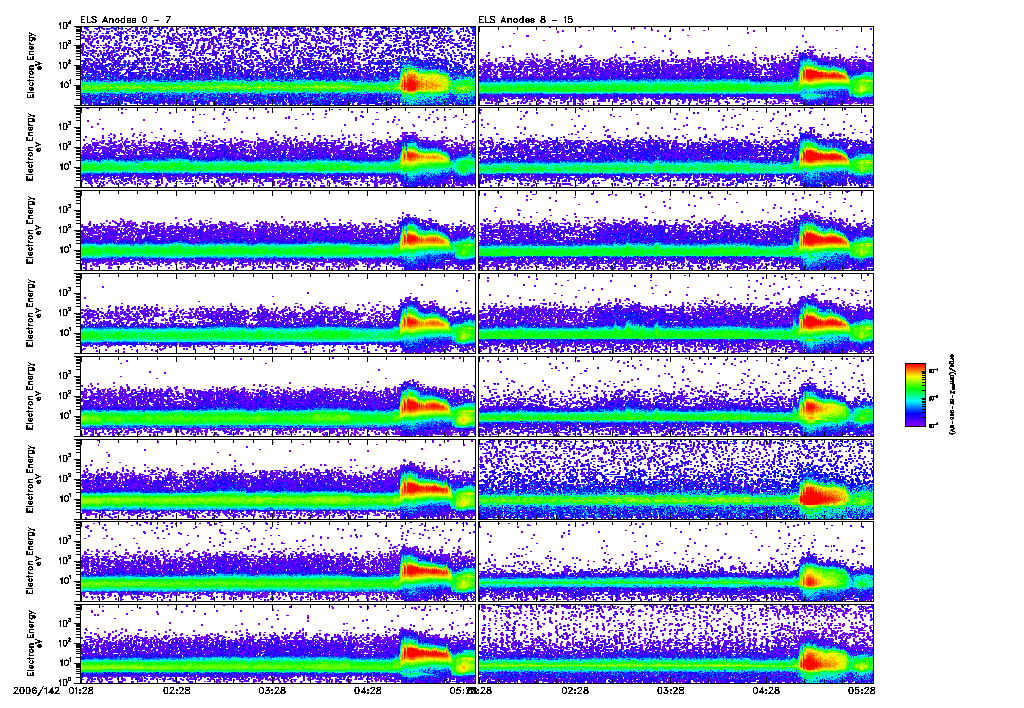The height and width of the screenshot is (708, 1024).
Task: Click the eighth row's "Electron Energy eV" axis label
Action: tap(33, 644)
